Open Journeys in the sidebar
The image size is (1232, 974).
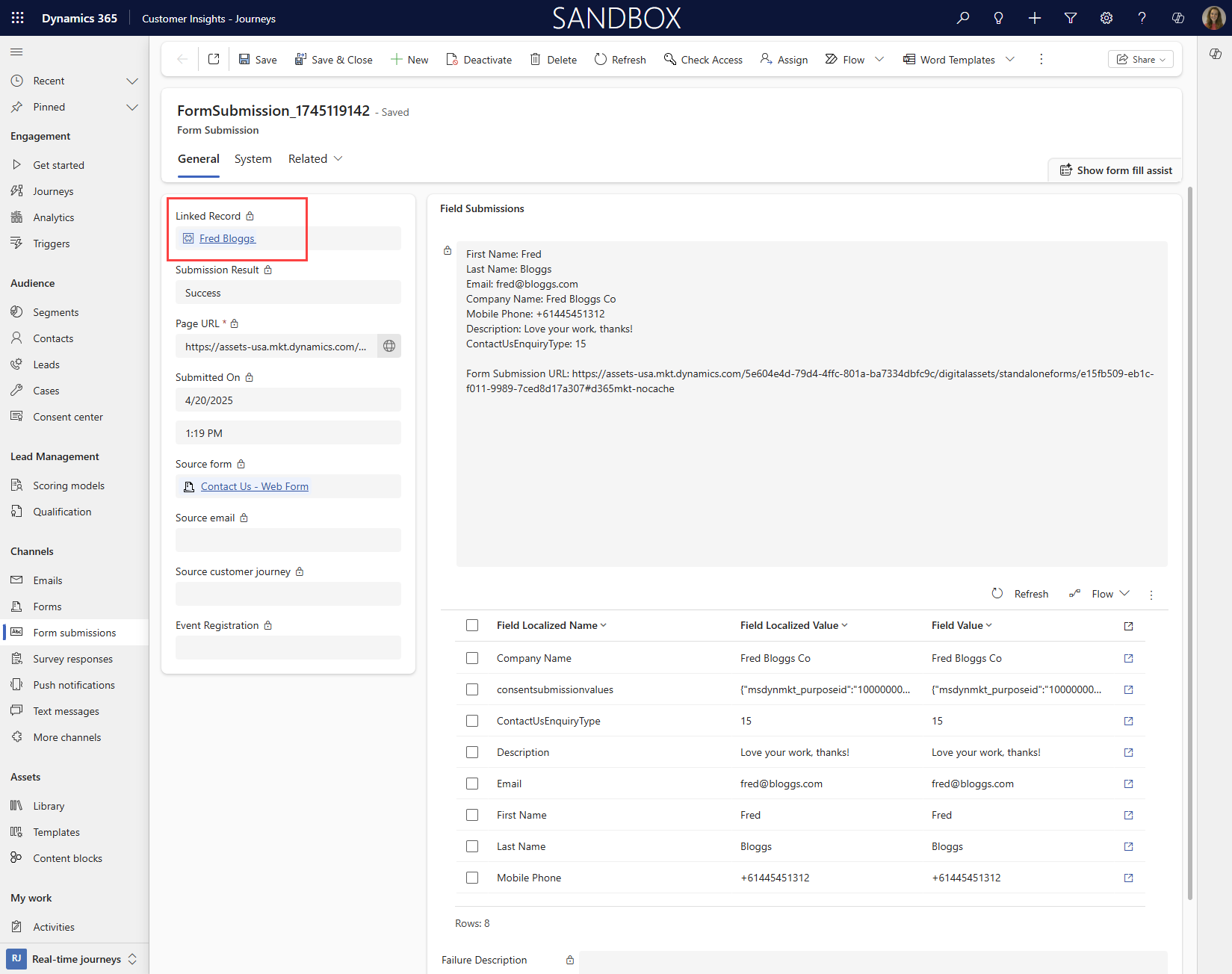[x=53, y=191]
